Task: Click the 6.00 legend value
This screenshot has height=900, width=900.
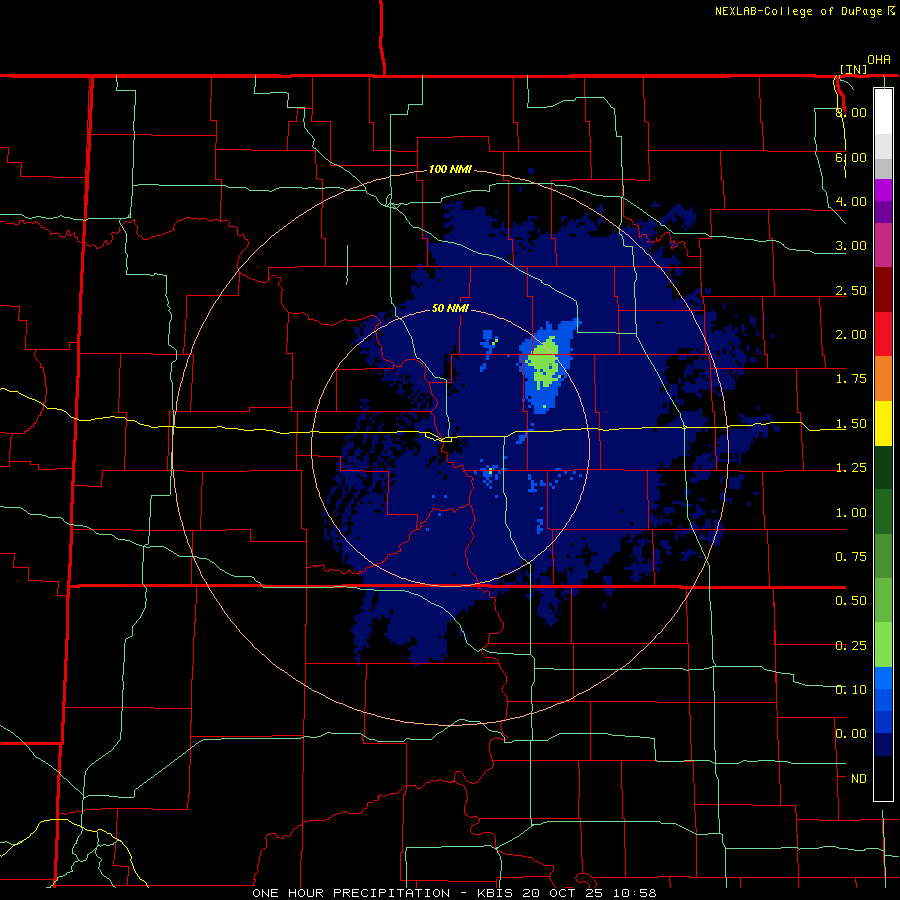Action: tap(851, 157)
